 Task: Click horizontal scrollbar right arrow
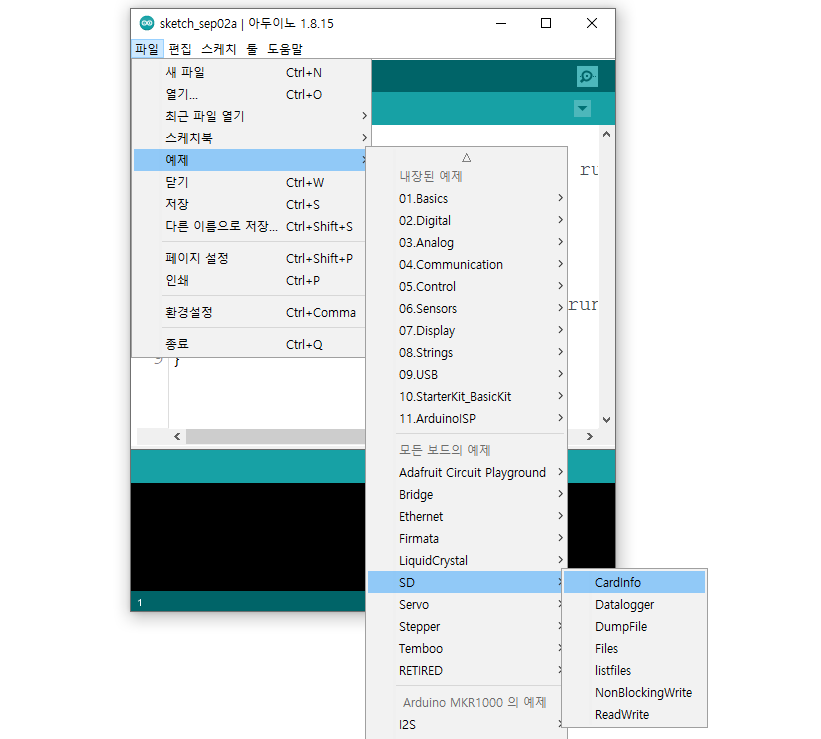pyautogui.click(x=590, y=436)
